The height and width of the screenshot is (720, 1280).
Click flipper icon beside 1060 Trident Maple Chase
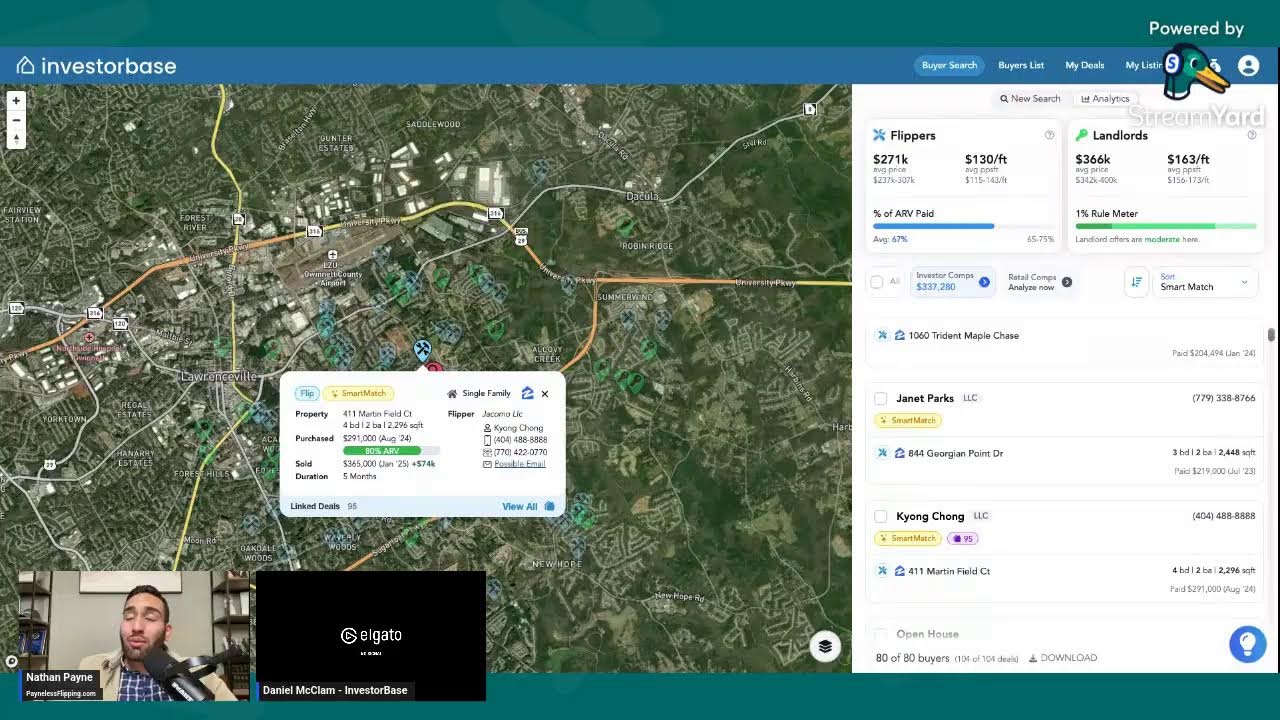[882, 335]
